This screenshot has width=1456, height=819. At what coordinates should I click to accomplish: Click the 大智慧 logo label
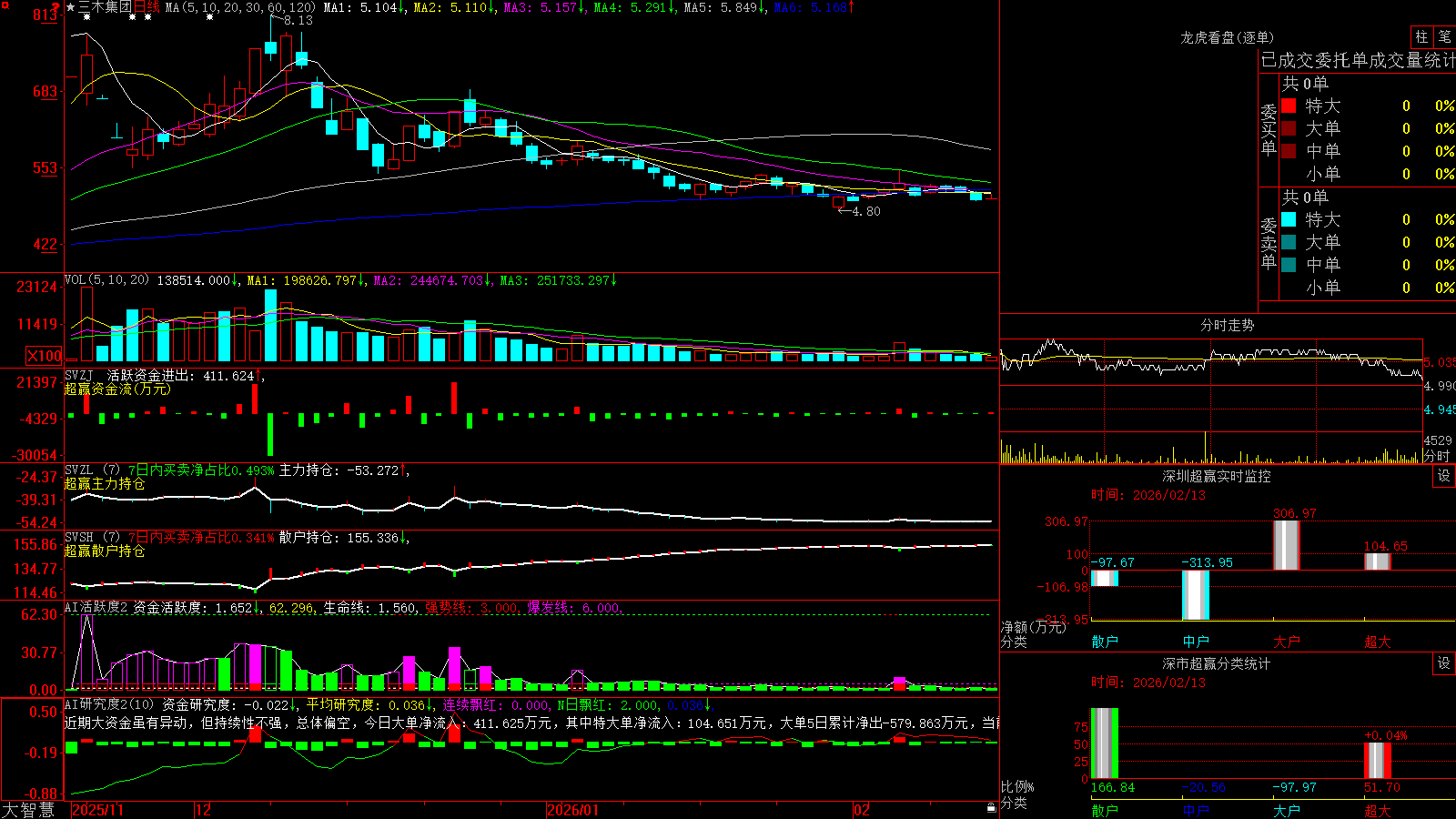pos(28,810)
